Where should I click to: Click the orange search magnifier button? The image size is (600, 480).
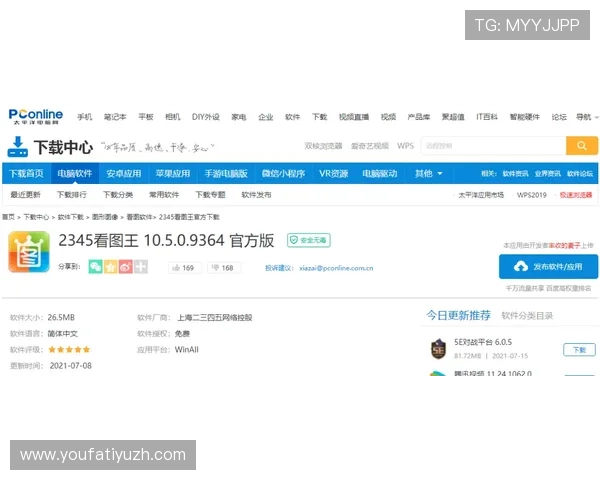click(582, 146)
